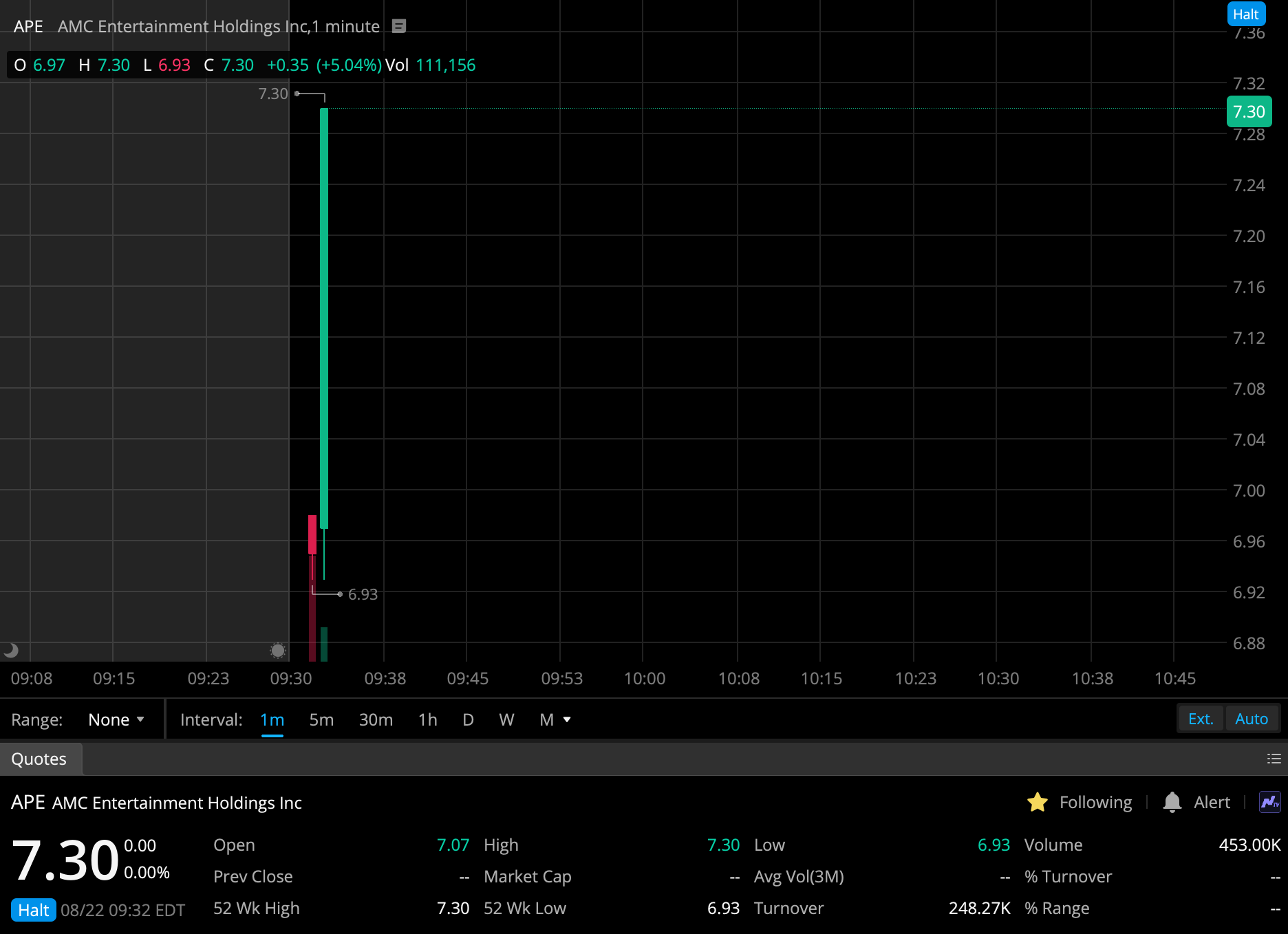This screenshot has height=934, width=1288.
Task: Click the moon icon at chart bottom left
Action: 10,650
